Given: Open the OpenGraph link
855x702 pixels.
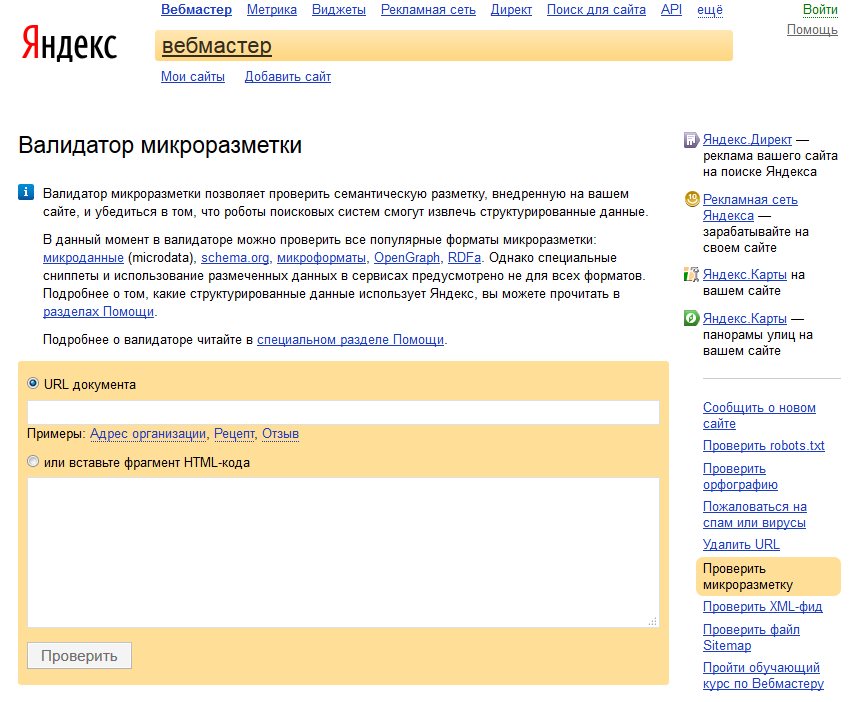Looking at the screenshot, I should click(x=407, y=257).
